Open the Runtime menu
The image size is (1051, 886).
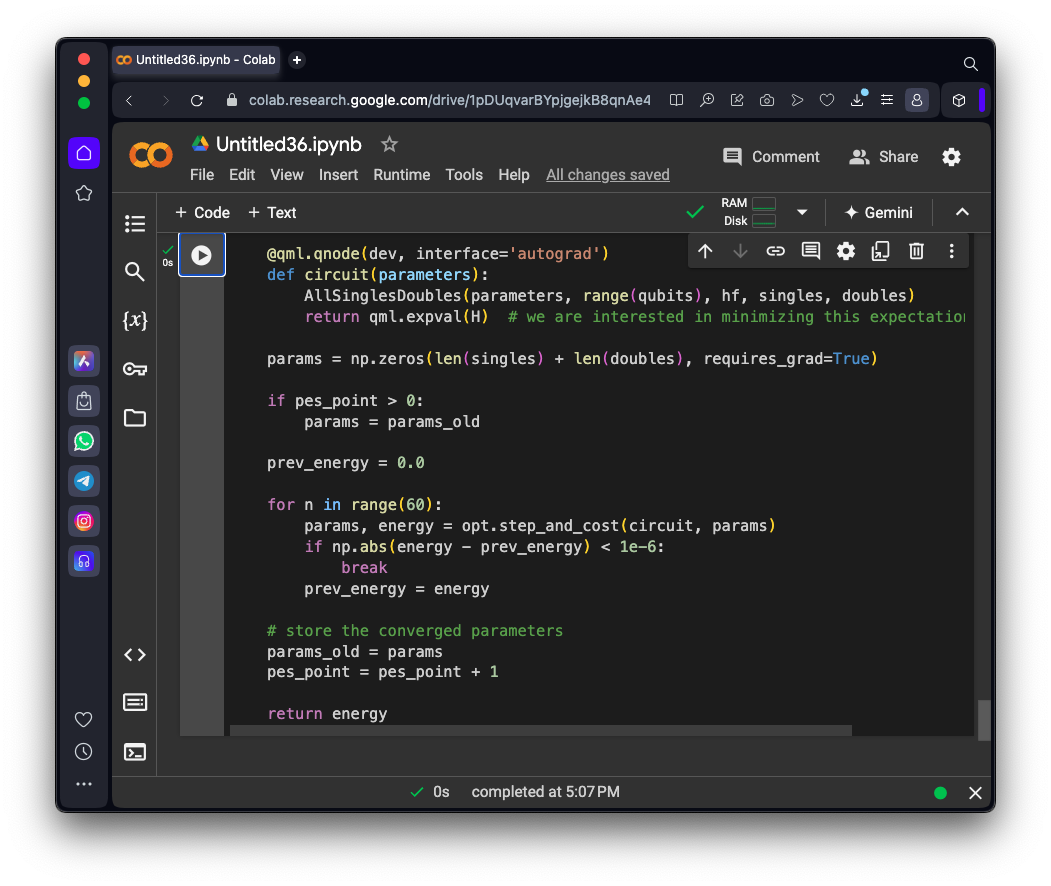point(401,175)
